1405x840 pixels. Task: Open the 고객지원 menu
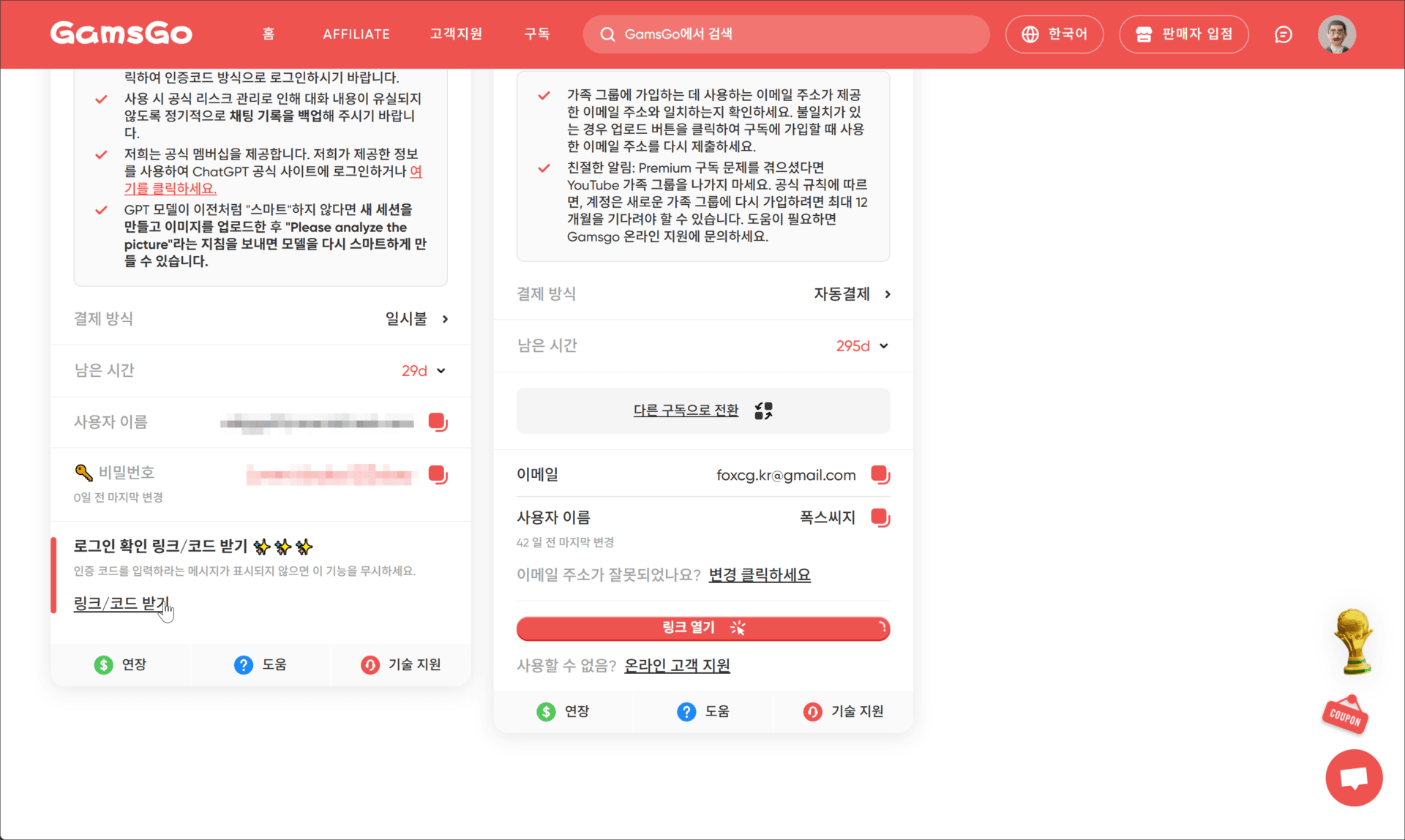tap(456, 34)
